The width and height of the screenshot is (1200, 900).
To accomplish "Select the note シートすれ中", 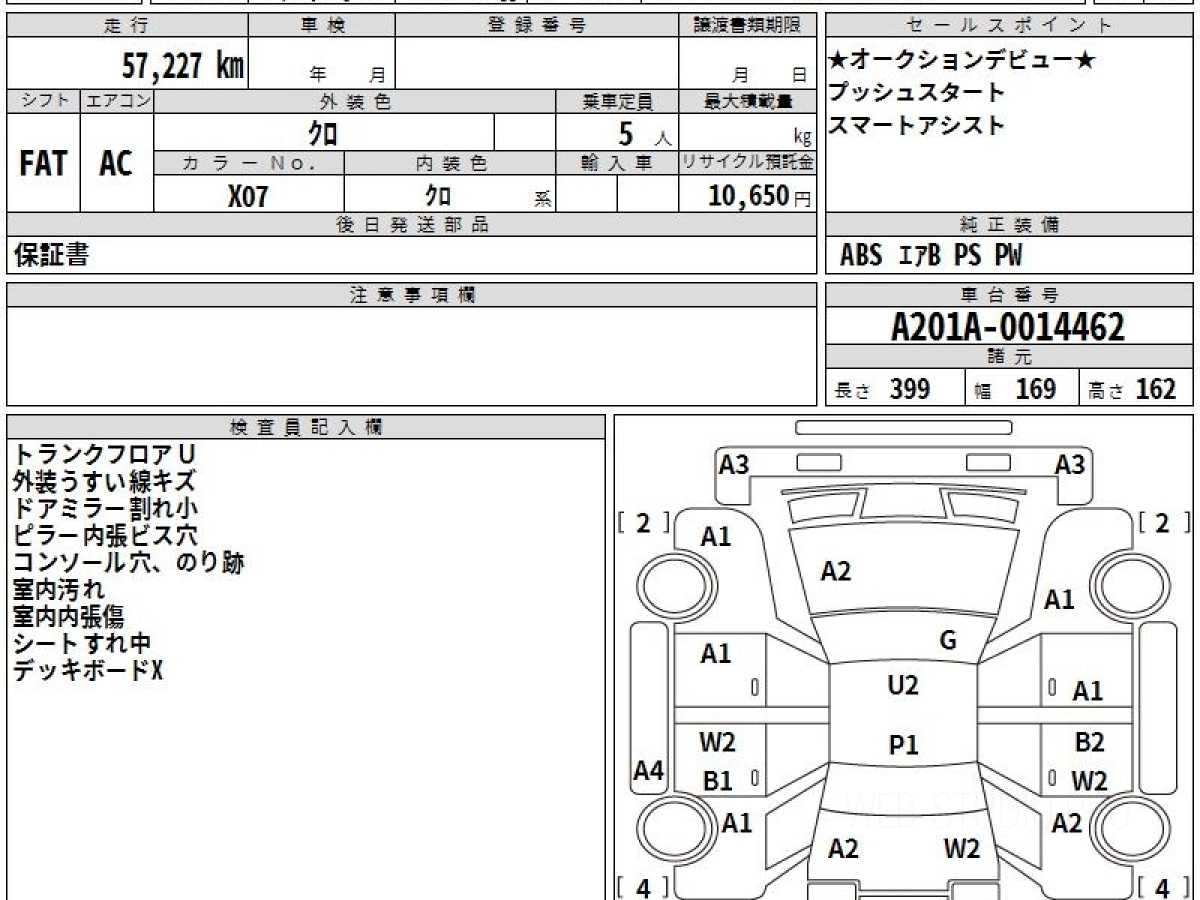I will pyautogui.click(x=82, y=644).
